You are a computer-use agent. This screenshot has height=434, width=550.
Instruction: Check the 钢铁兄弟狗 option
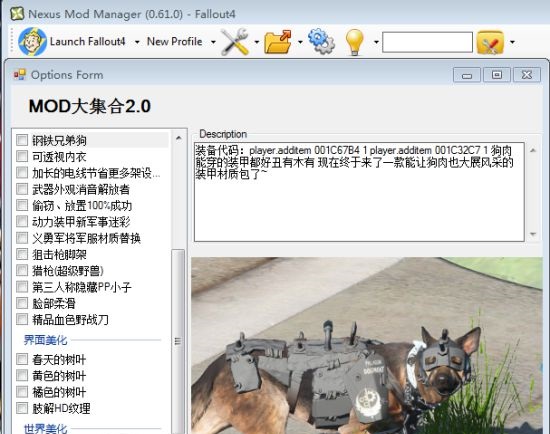(x=22, y=140)
